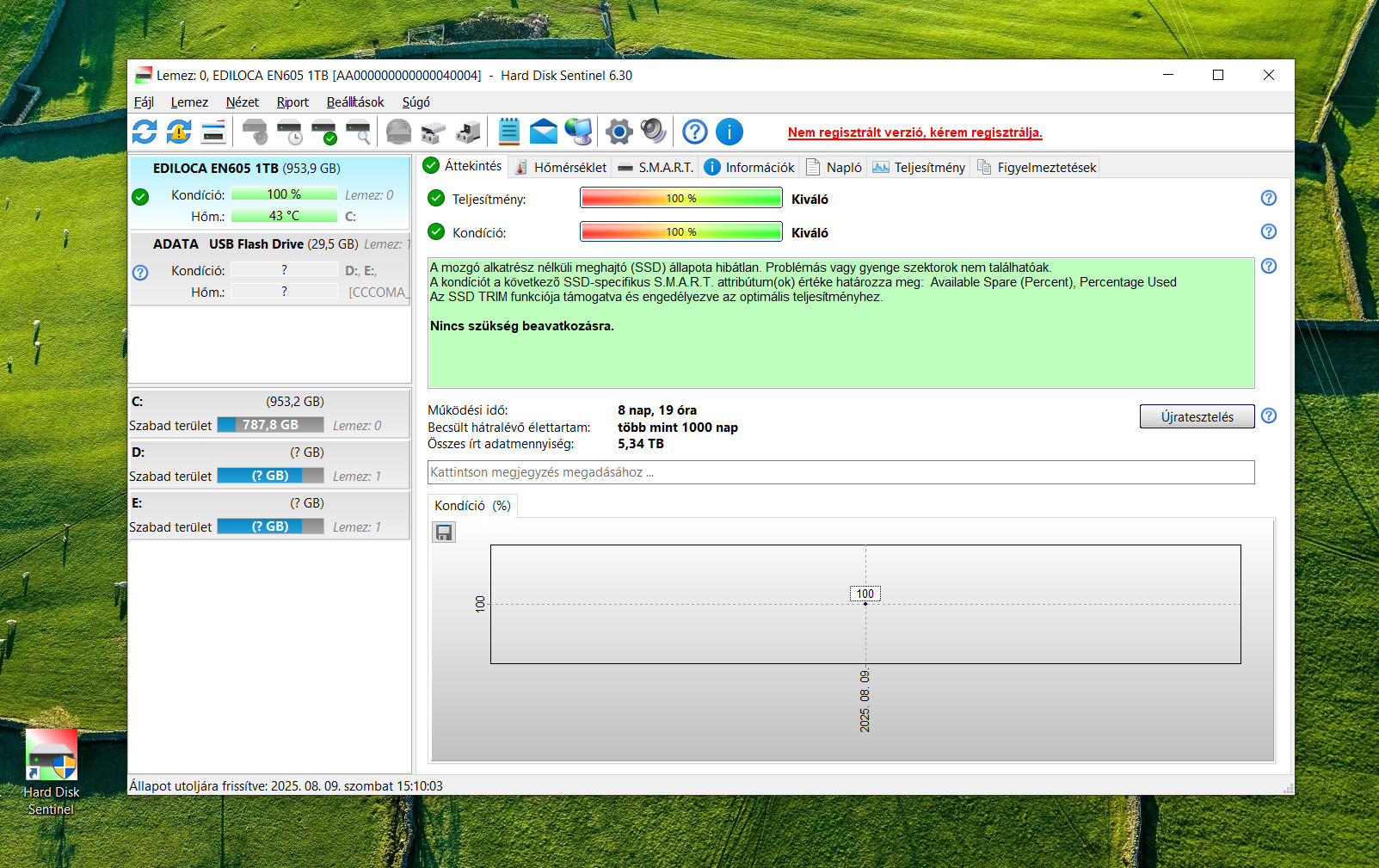Click the '8 nap, 19 óra' operating time value
The image size is (1379, 868).
657,410
